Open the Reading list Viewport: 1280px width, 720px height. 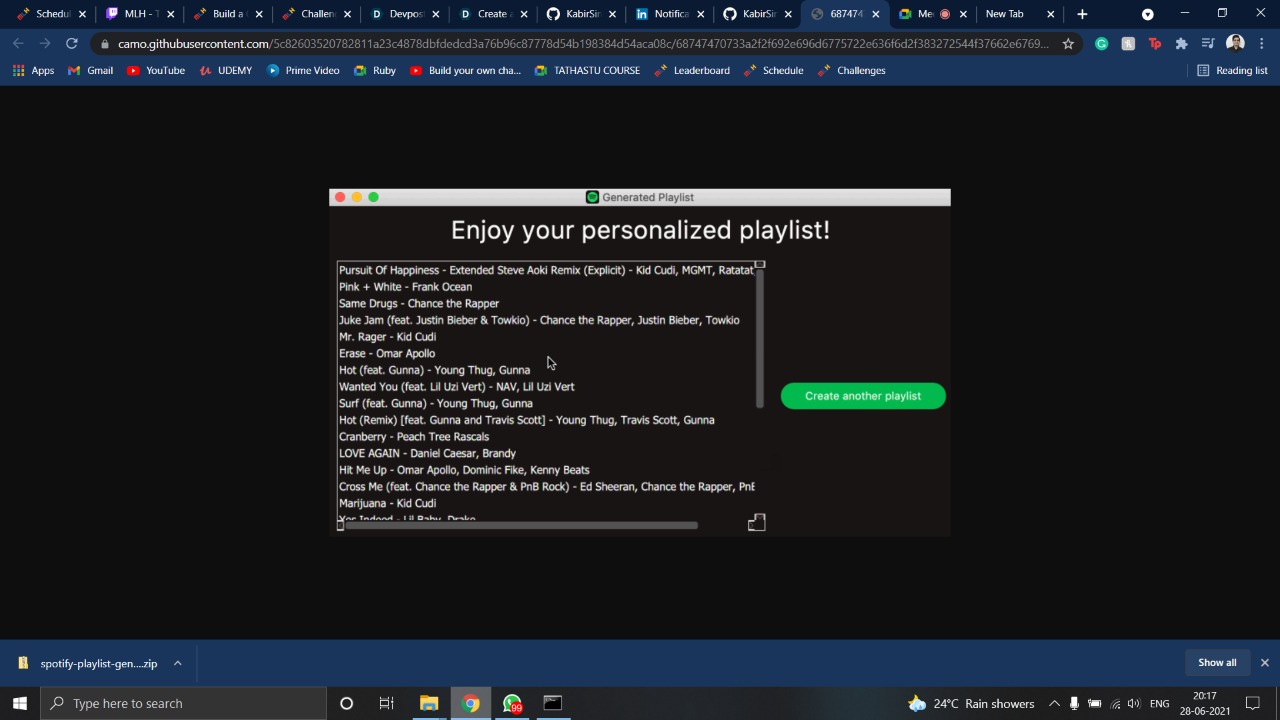pos(1232,70)
